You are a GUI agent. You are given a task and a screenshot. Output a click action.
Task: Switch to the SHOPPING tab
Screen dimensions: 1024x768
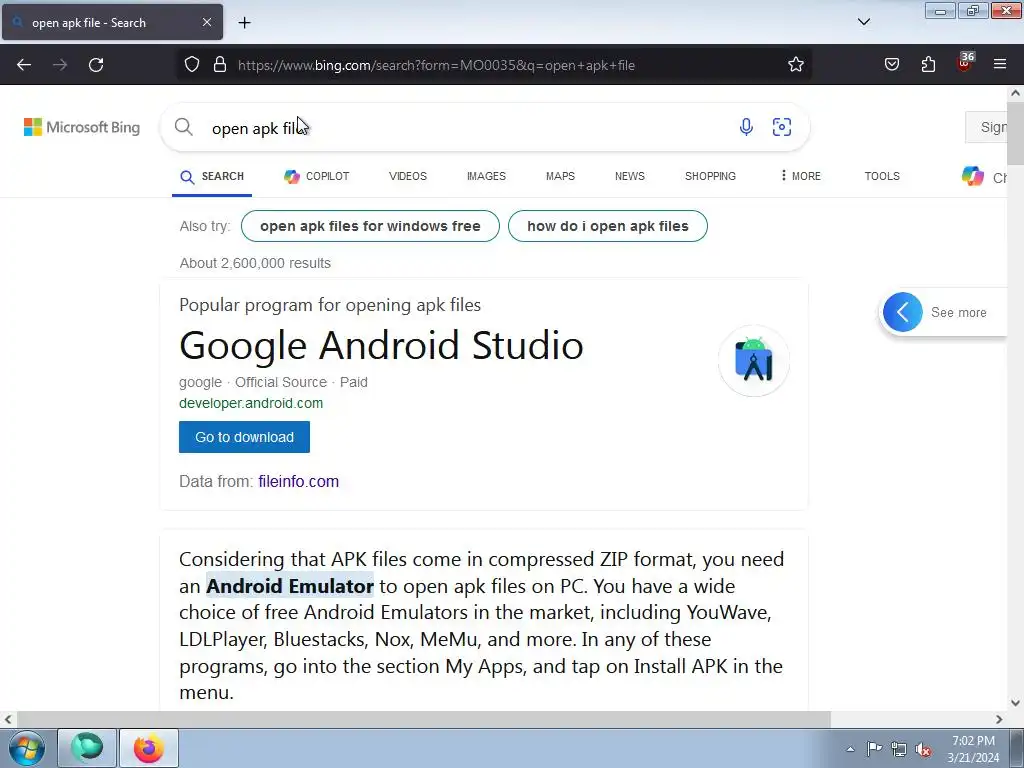[x=710, y=176]
